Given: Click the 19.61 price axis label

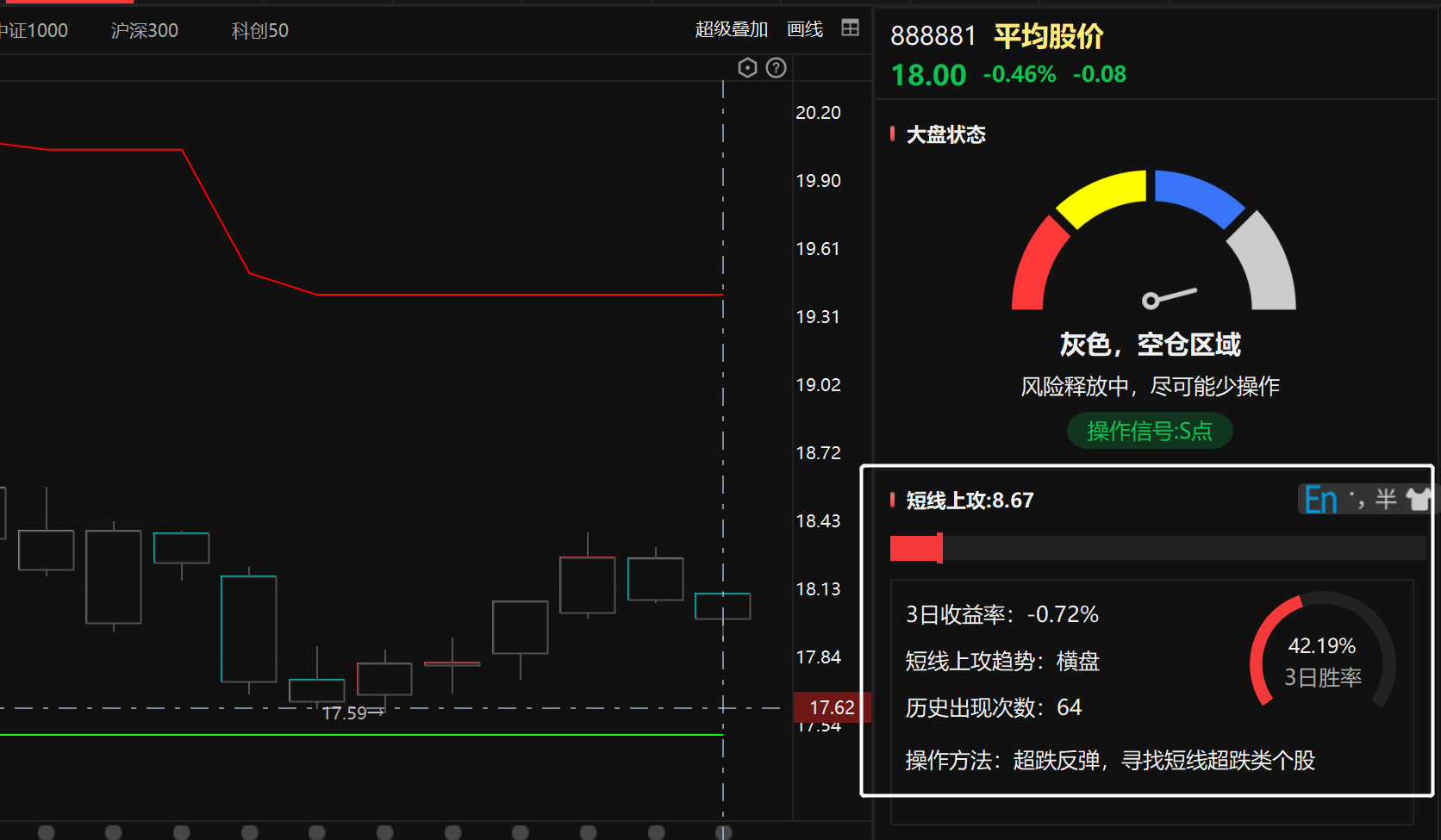Looking at the screenshot, I should pyautogui.click(x=818, y=249).
